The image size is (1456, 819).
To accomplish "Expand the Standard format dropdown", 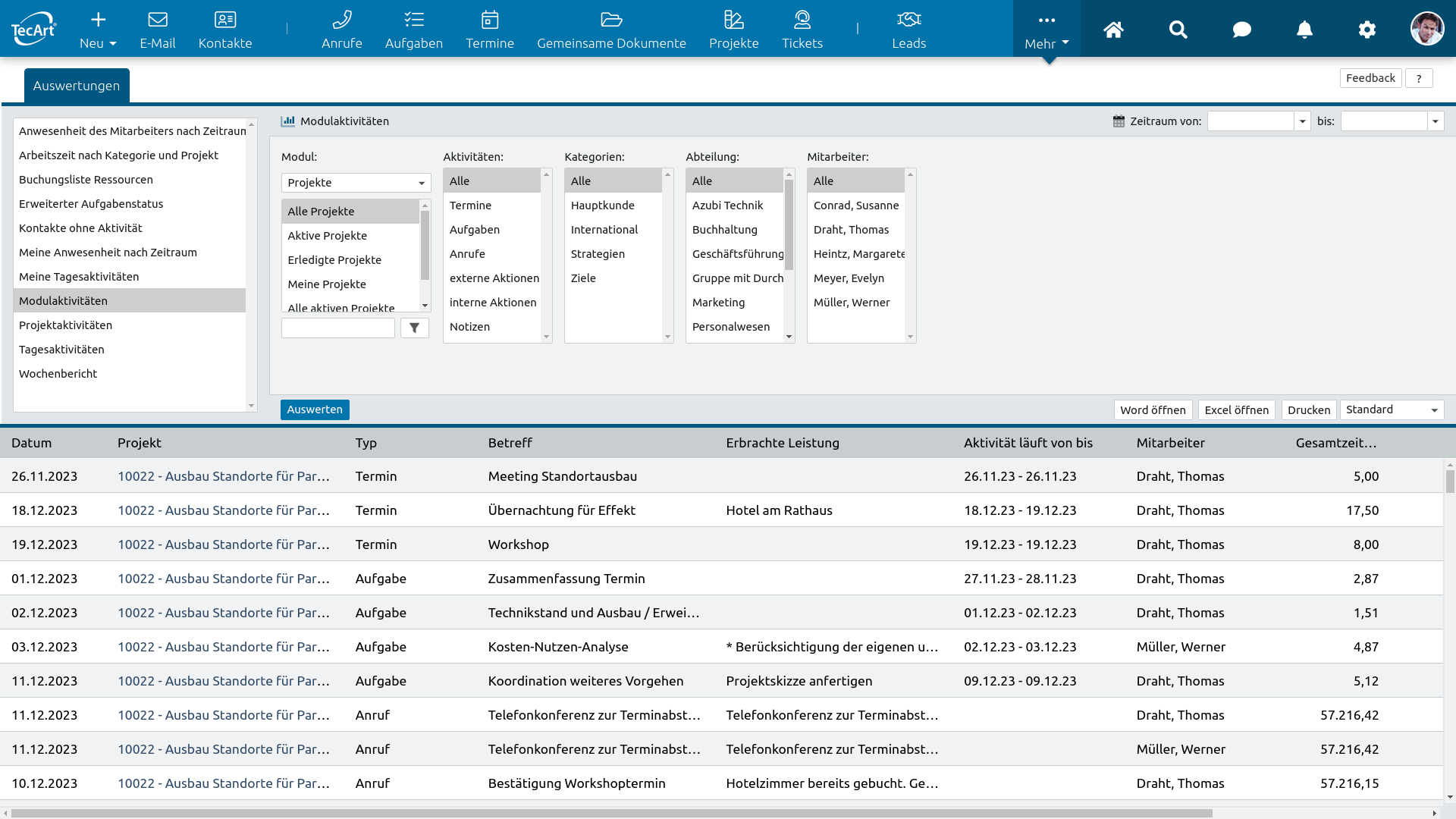I will (x=1392, y=409).
